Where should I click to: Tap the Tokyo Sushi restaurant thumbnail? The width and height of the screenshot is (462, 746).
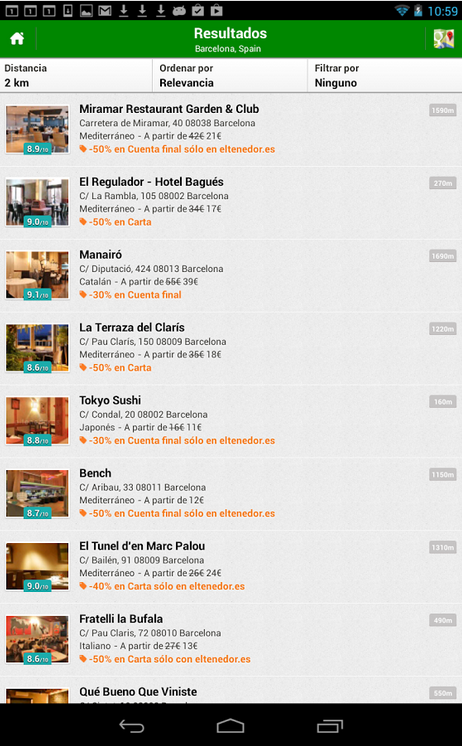tap(38, 421)
